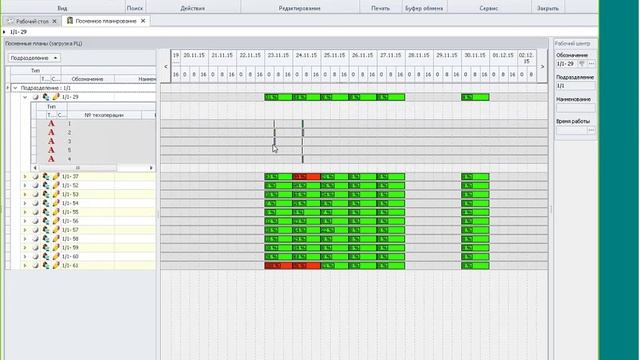Click the pencil icon in row 1/1-37
Image resolution: width=640 pixels, height=360 pixels.
point(56,176)
